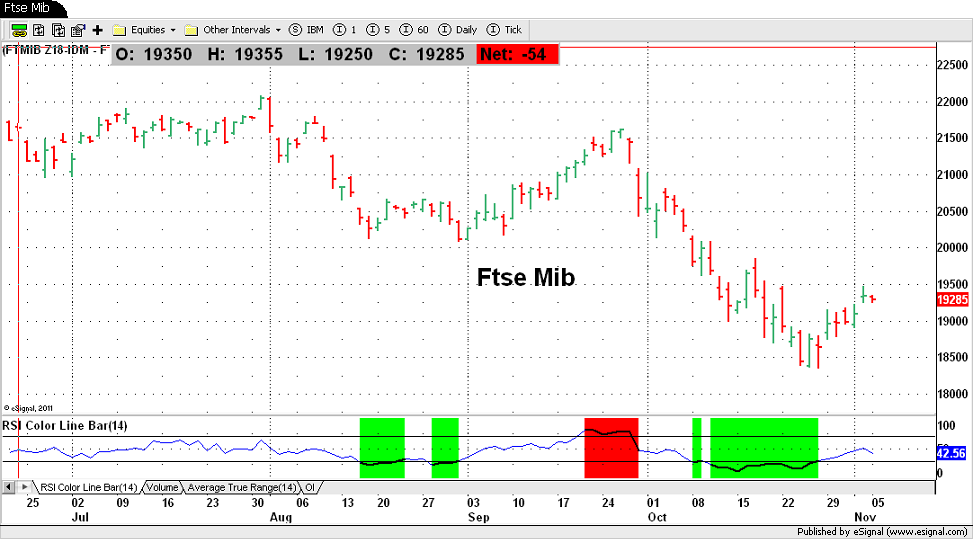973x539 pixels.
Task: Click the Published by eSignal footer text
Action: [x=882, y=532]
